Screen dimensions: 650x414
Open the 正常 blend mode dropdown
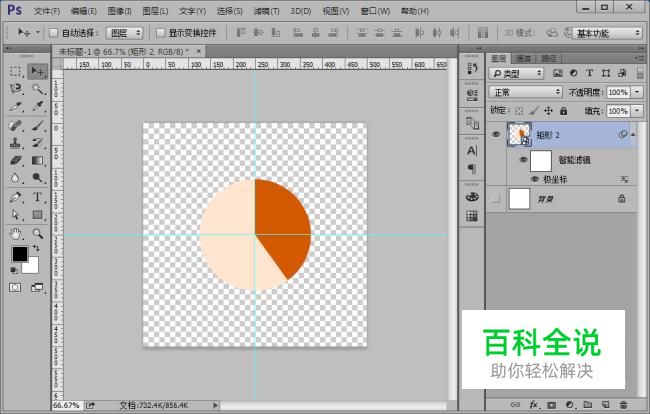525,92
